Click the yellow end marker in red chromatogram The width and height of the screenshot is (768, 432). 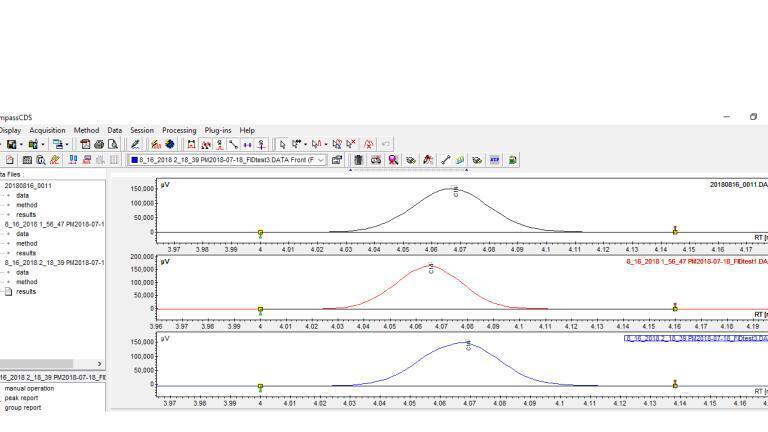pyautogui.click(x=675, y=308)
